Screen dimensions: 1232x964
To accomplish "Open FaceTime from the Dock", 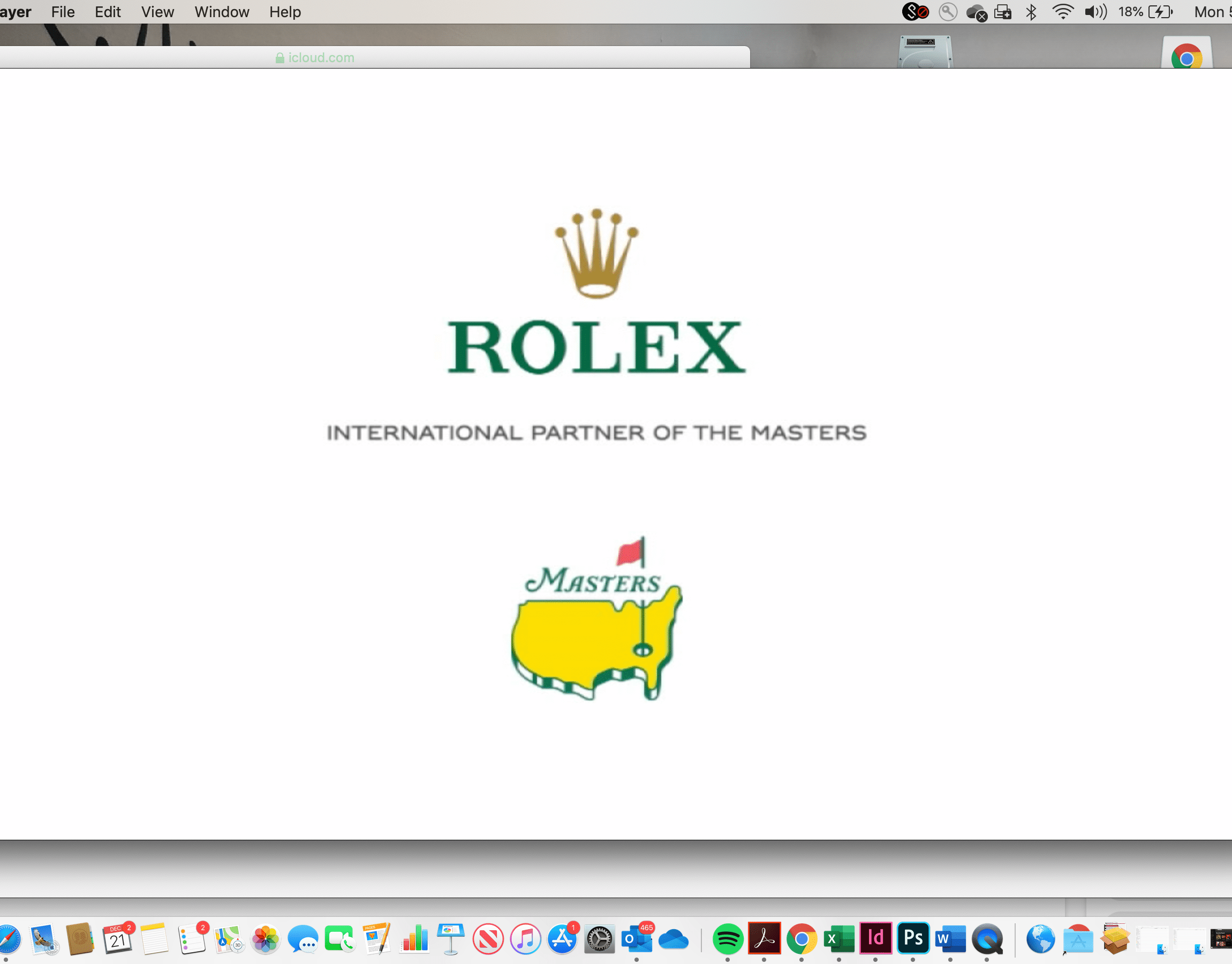I will coord(339,939).
